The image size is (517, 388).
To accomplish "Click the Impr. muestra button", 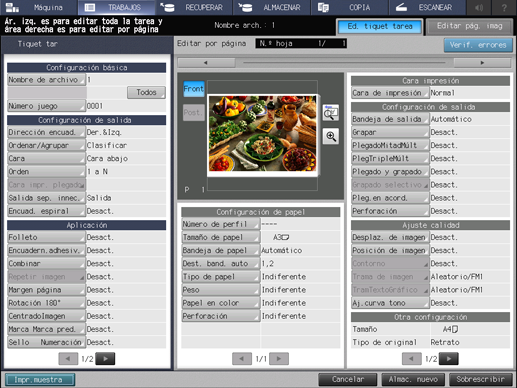I will 40,380.
